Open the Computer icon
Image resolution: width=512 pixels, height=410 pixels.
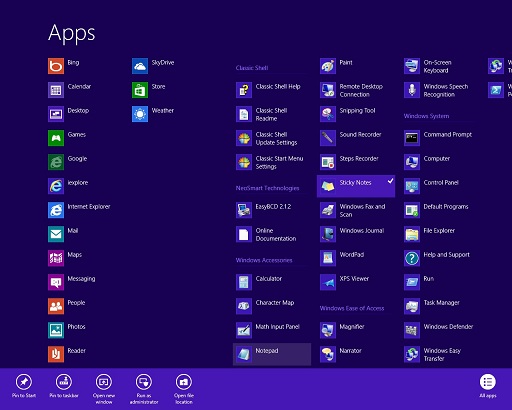point(412,162)
